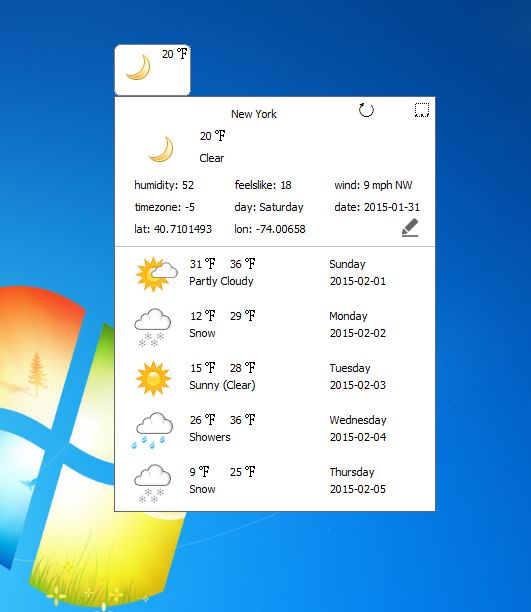This screenshot has height=612, width=531.
Task: Click Sunday's high temperature 36 °F
Action: click(x=242, y=264)
